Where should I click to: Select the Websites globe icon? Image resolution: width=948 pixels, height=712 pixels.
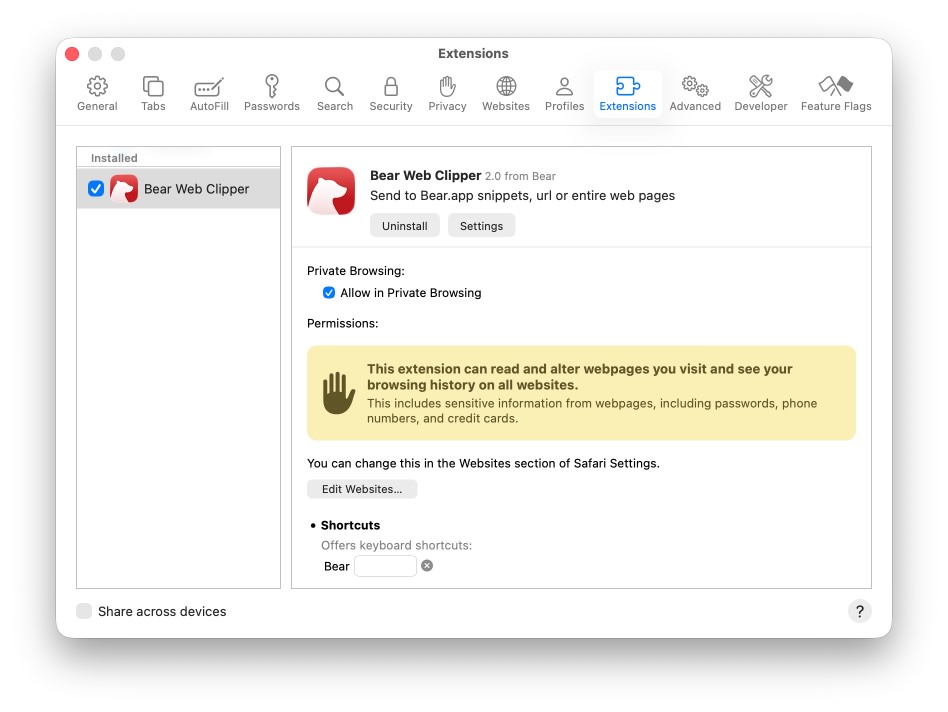506,94
